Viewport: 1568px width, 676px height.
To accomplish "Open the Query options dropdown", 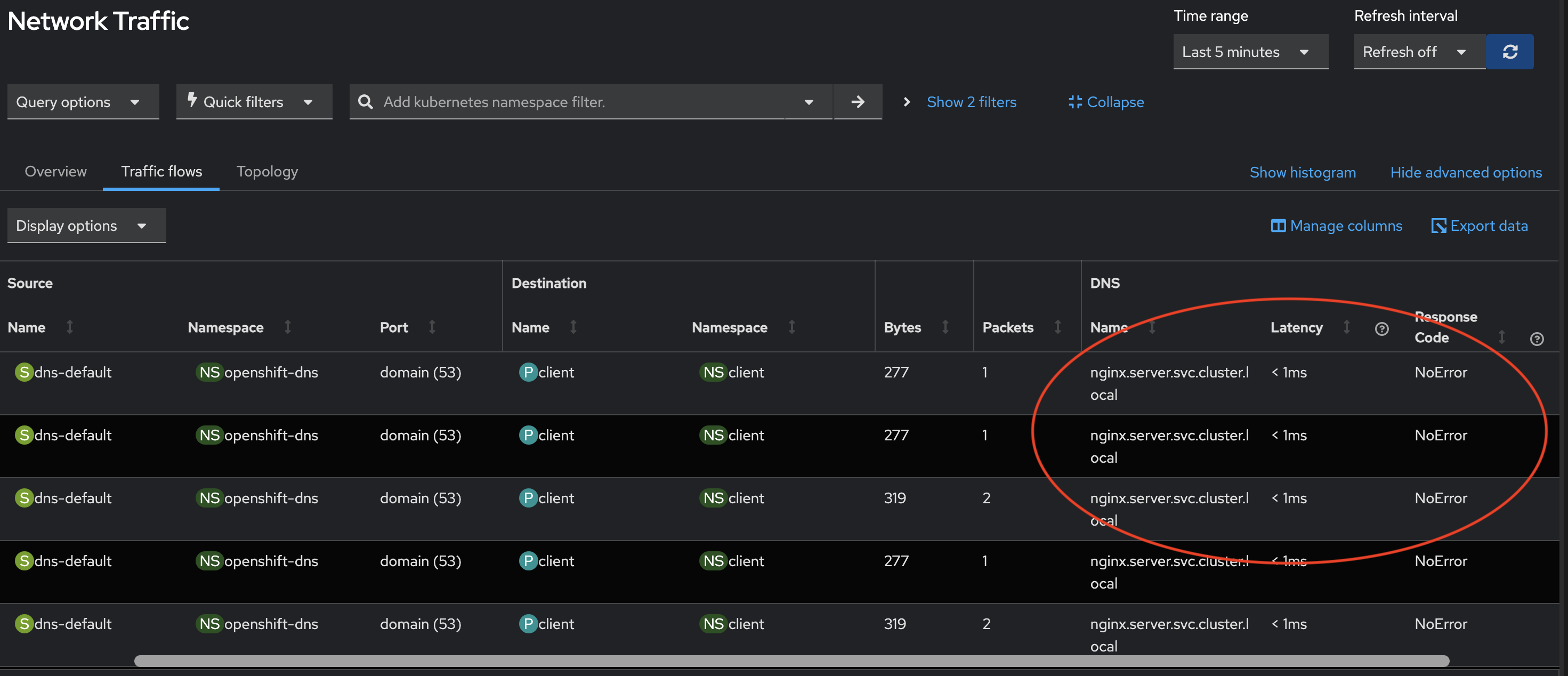I will coord(83,102).
